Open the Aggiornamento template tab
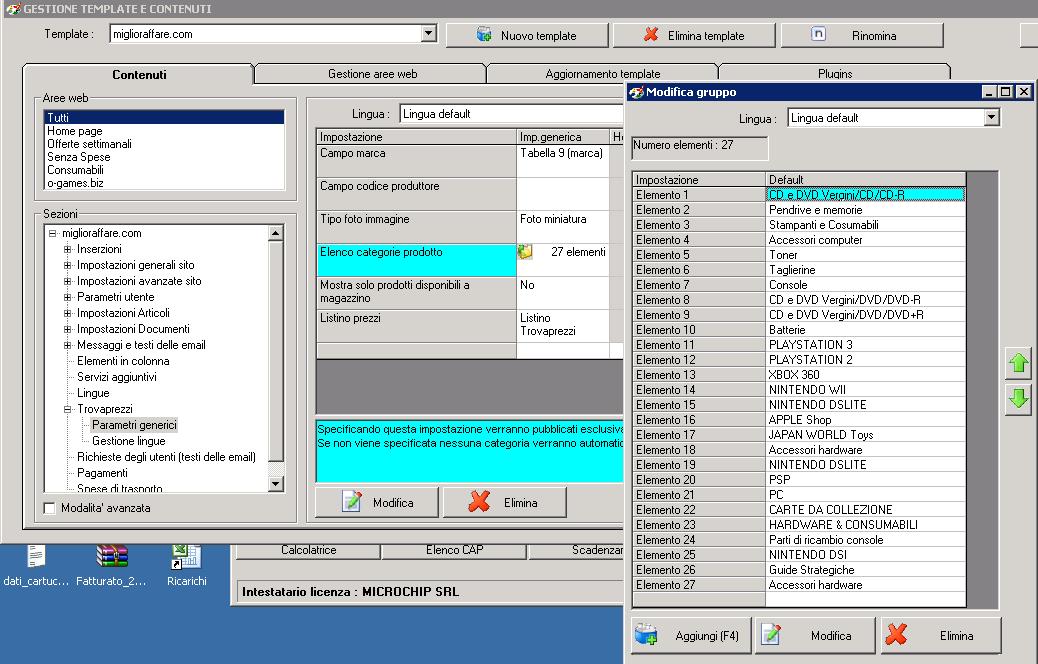 (x=602, y=74)
